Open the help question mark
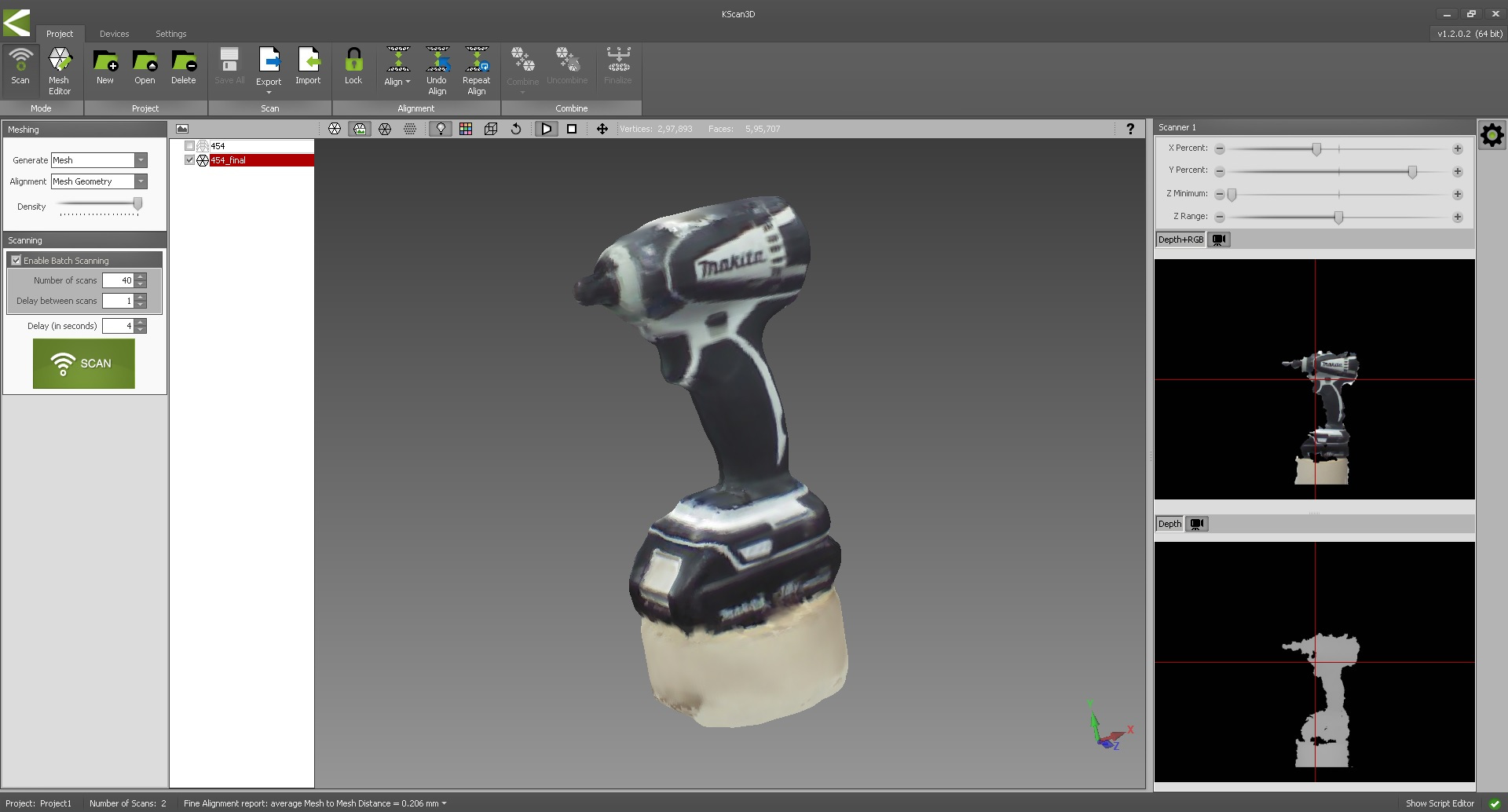Viewport: 1508px width, 812px height. [1130, 129]
